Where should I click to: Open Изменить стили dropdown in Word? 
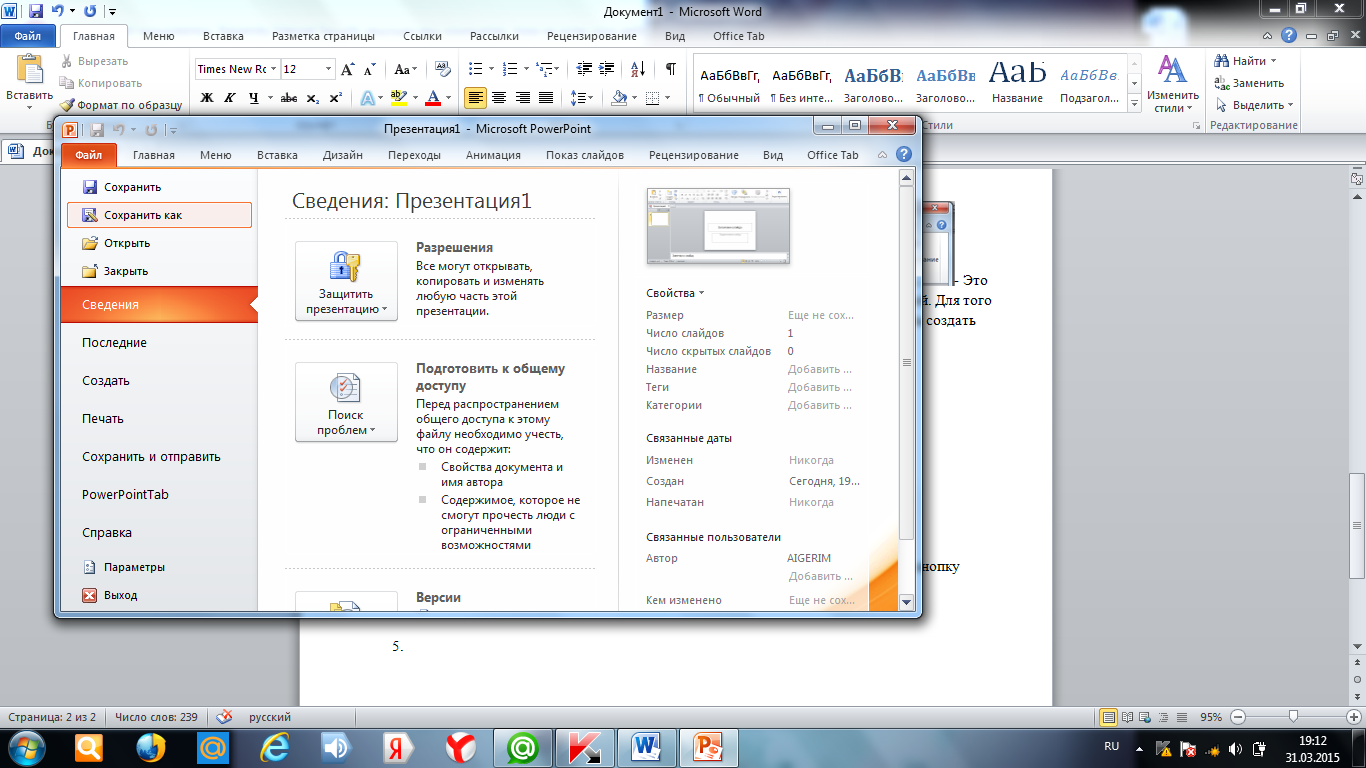point(1171,84)
